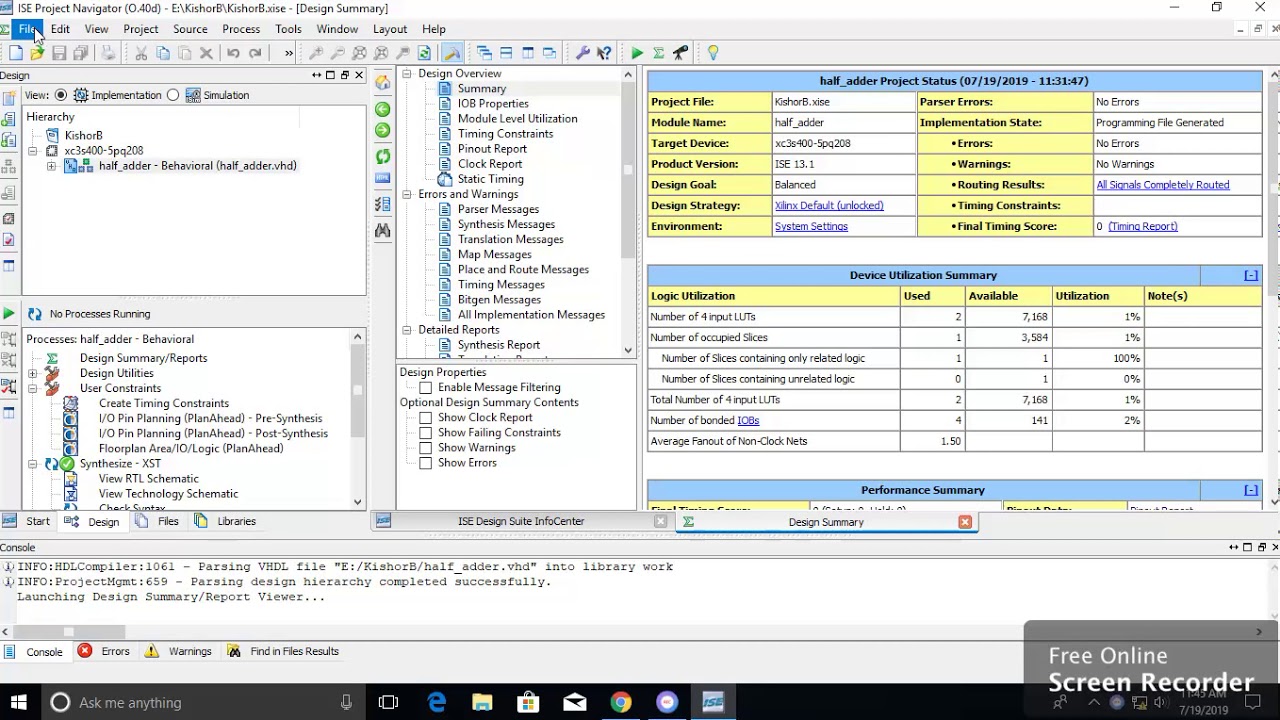Switch to the Files tab
This screenshot has width=1280, height=720.
click(158, 521)
